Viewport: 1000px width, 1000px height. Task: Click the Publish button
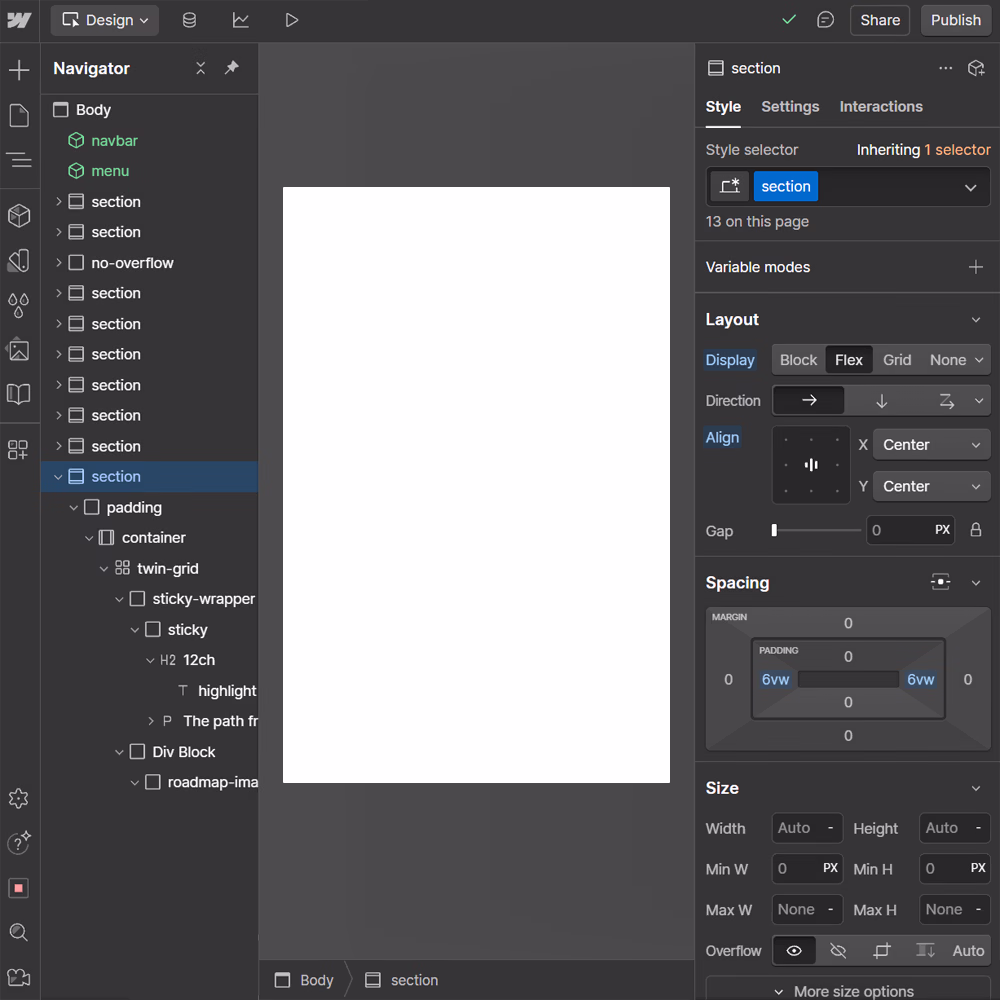[955, 20]
